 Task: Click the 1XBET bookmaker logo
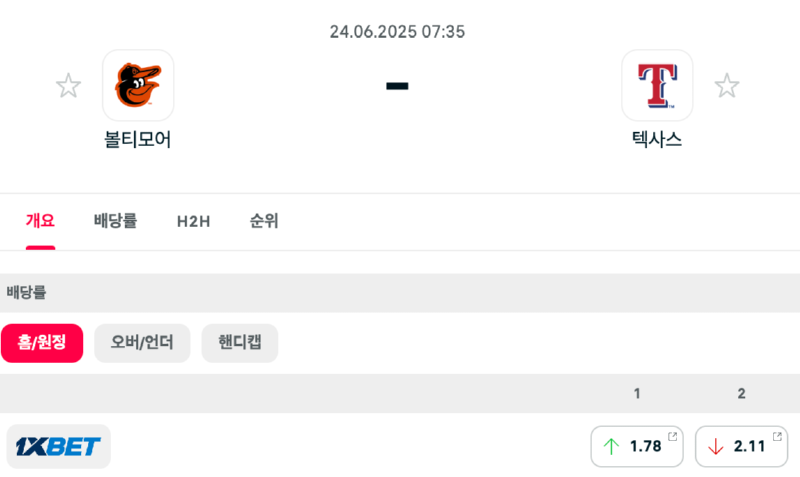(x=59, y=446)
